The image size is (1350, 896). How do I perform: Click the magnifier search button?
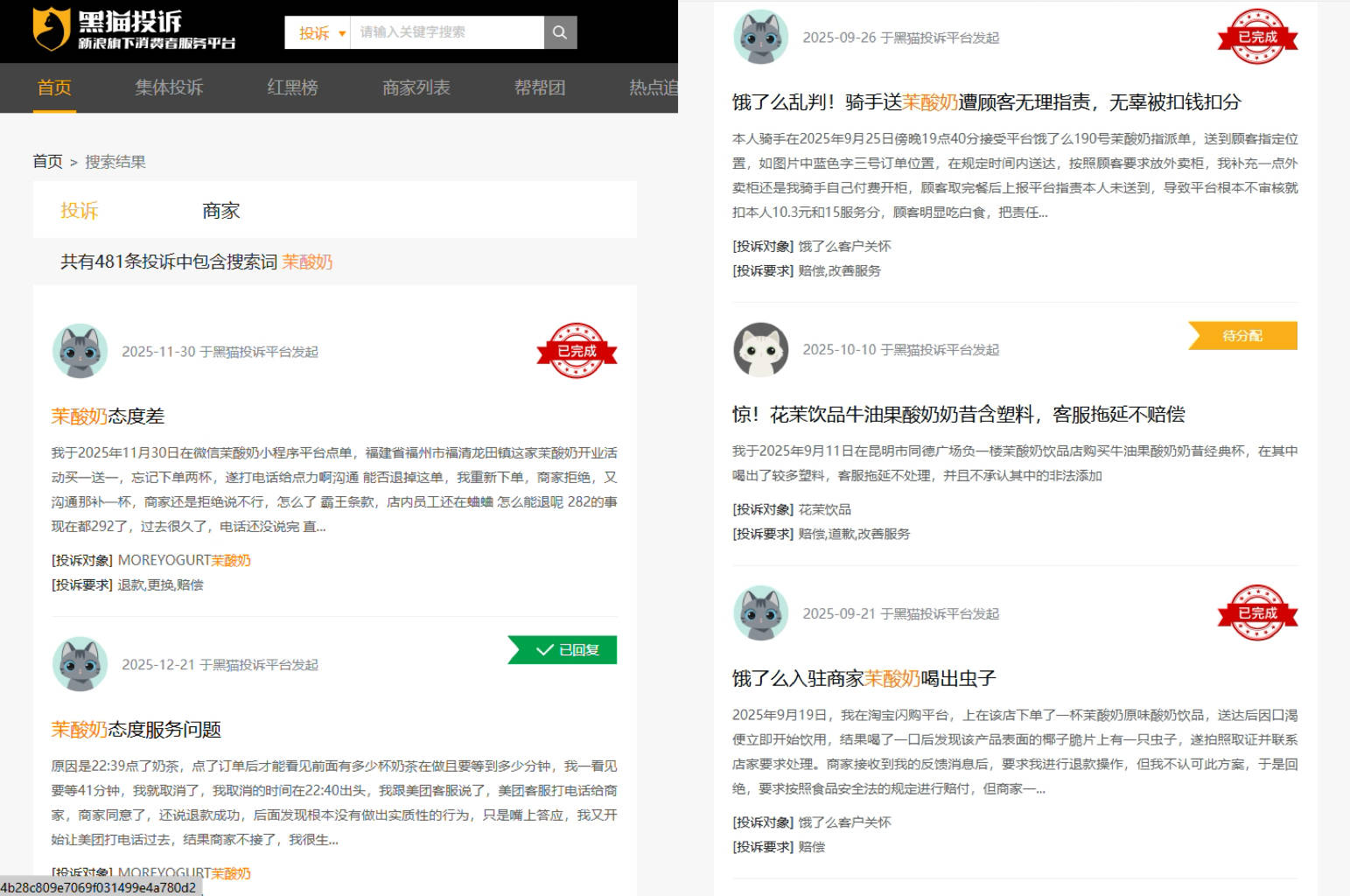(560, 32)
